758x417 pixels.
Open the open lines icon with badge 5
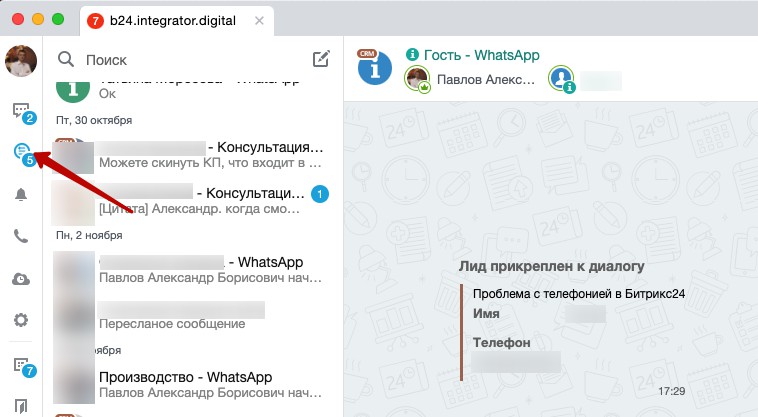pyautogui.click(x=24, y=154)
